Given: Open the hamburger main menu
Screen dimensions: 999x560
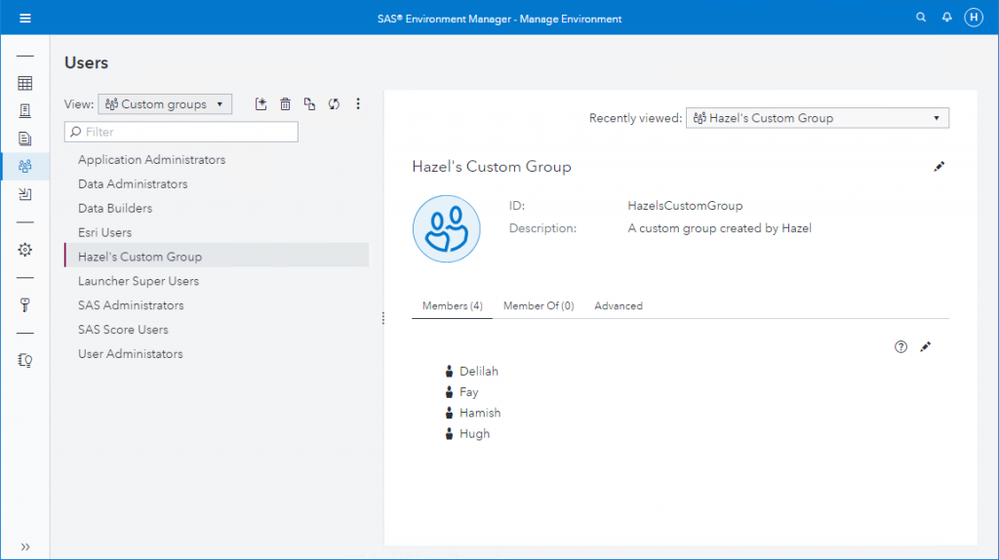Looking at the screenshot, I should (25, 18).
